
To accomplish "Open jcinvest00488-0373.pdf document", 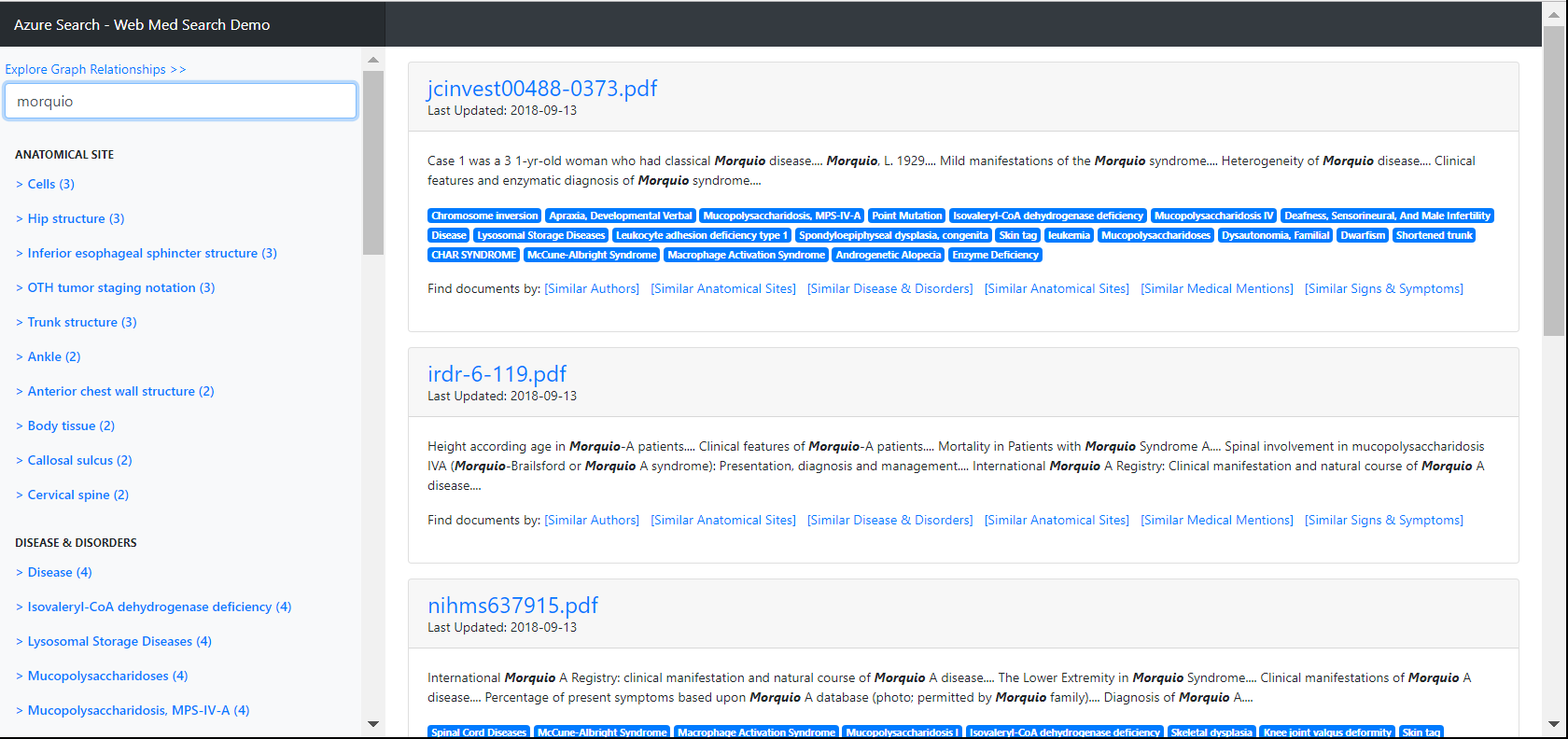I will pos(542,89).
